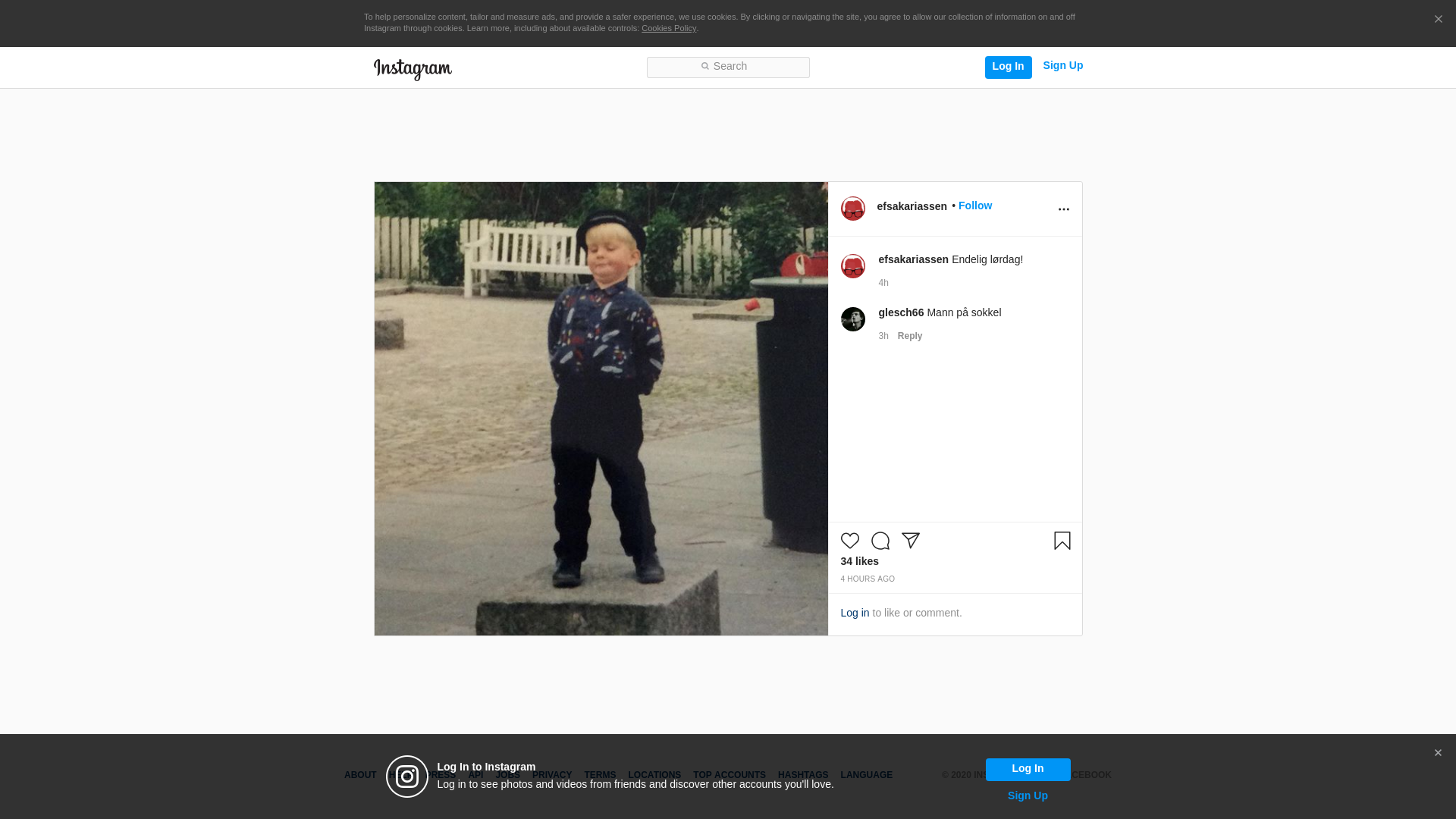This screenshot has width=1456, height=819.
Task: Open post options three-dot menu
Action: click(x=1063, y=209)
